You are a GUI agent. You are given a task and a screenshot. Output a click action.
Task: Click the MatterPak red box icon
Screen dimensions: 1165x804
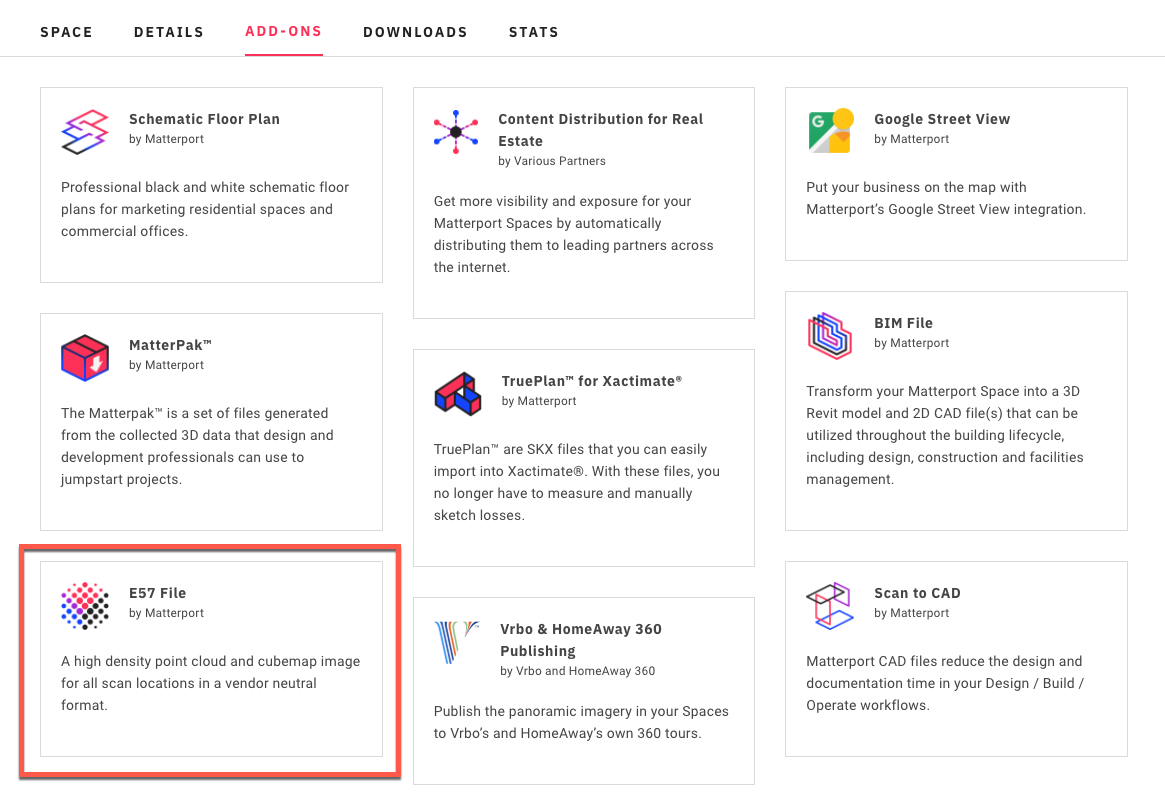(85, 358)
